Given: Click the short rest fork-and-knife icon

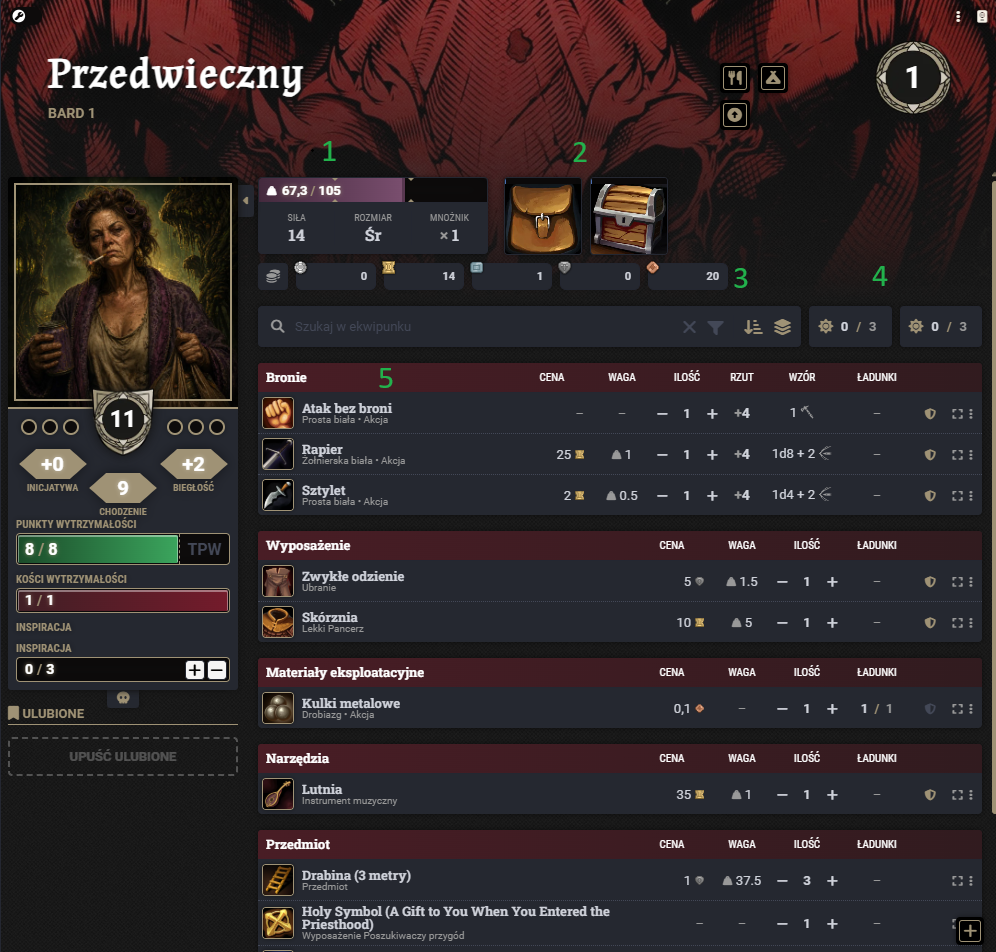Looking at the screenshot, I should (x=735, y=78).
